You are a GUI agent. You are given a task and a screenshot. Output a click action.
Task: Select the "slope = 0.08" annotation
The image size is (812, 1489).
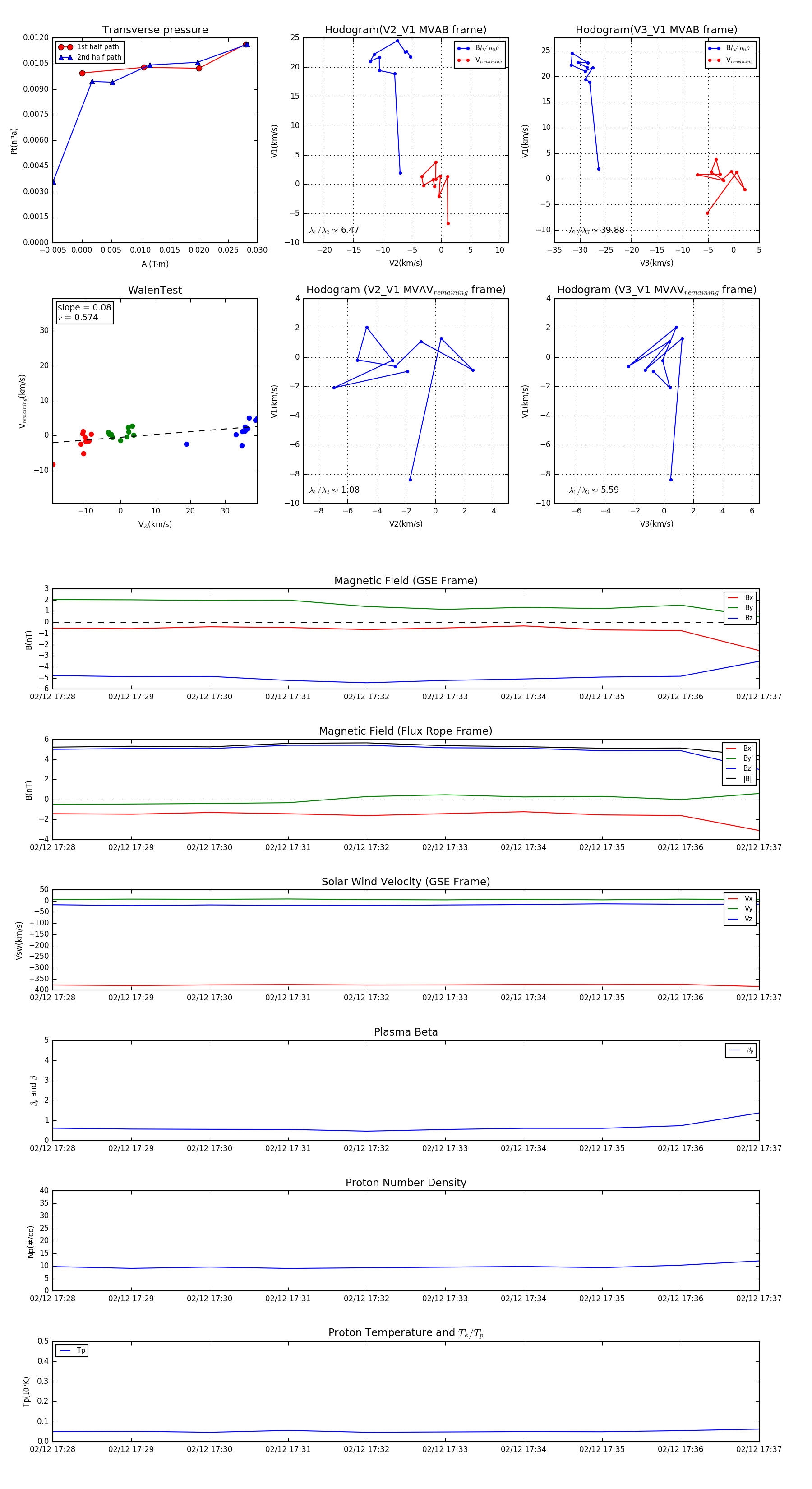84,308
